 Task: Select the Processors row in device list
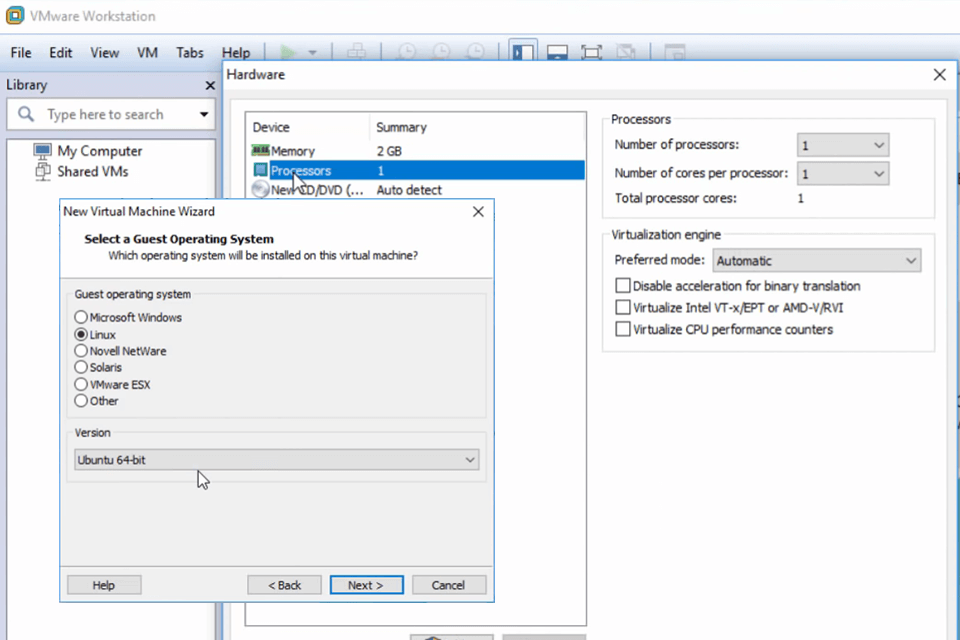pos(417,170)
